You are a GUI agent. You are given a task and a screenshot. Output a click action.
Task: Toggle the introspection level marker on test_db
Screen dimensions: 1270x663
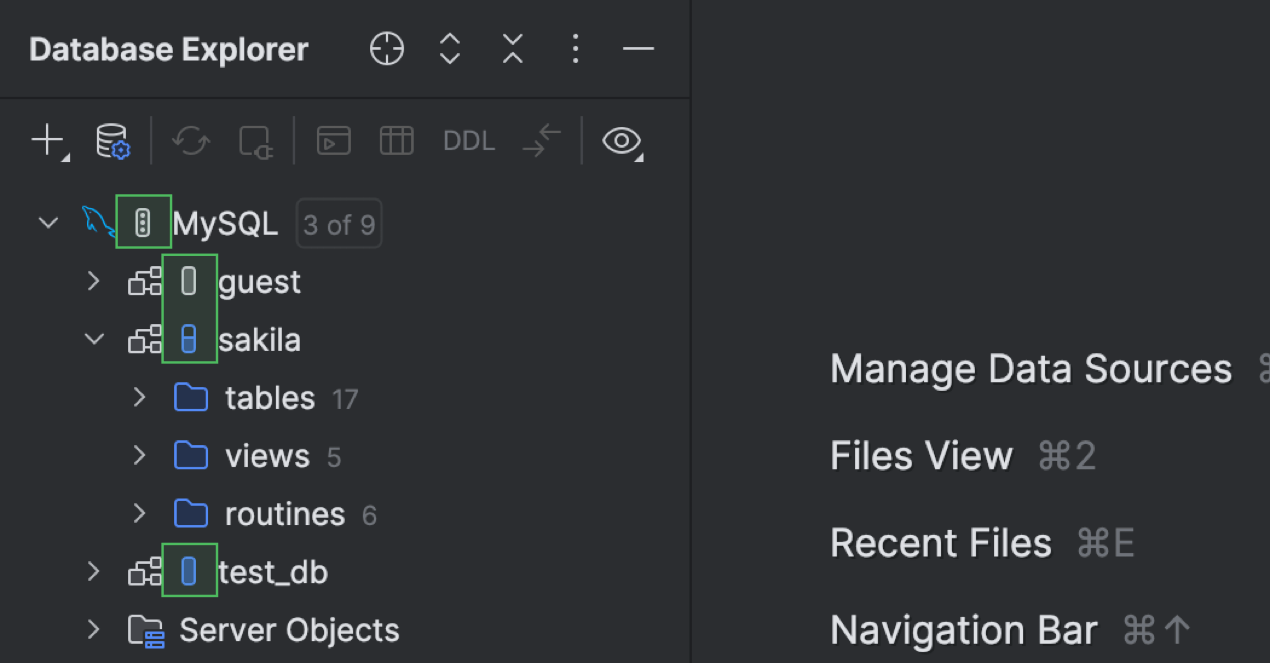(189, 571)
